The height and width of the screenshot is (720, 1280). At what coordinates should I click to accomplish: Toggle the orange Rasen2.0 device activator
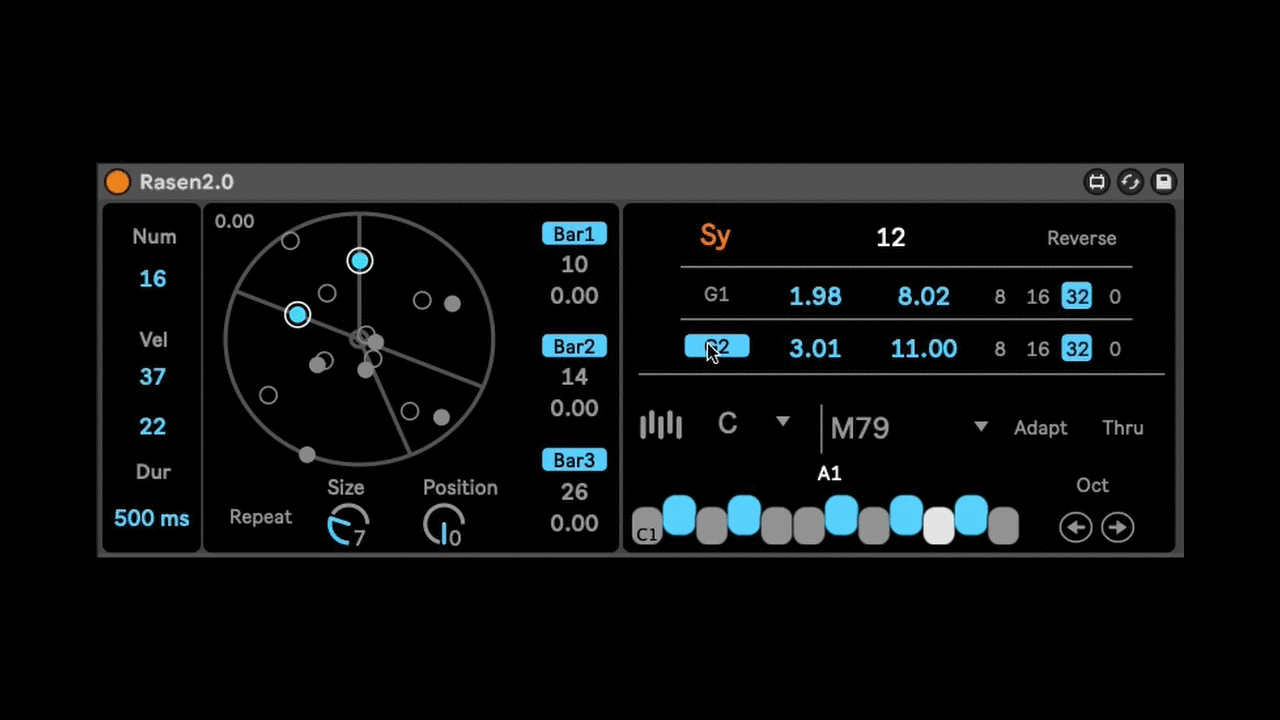(118, 182)
